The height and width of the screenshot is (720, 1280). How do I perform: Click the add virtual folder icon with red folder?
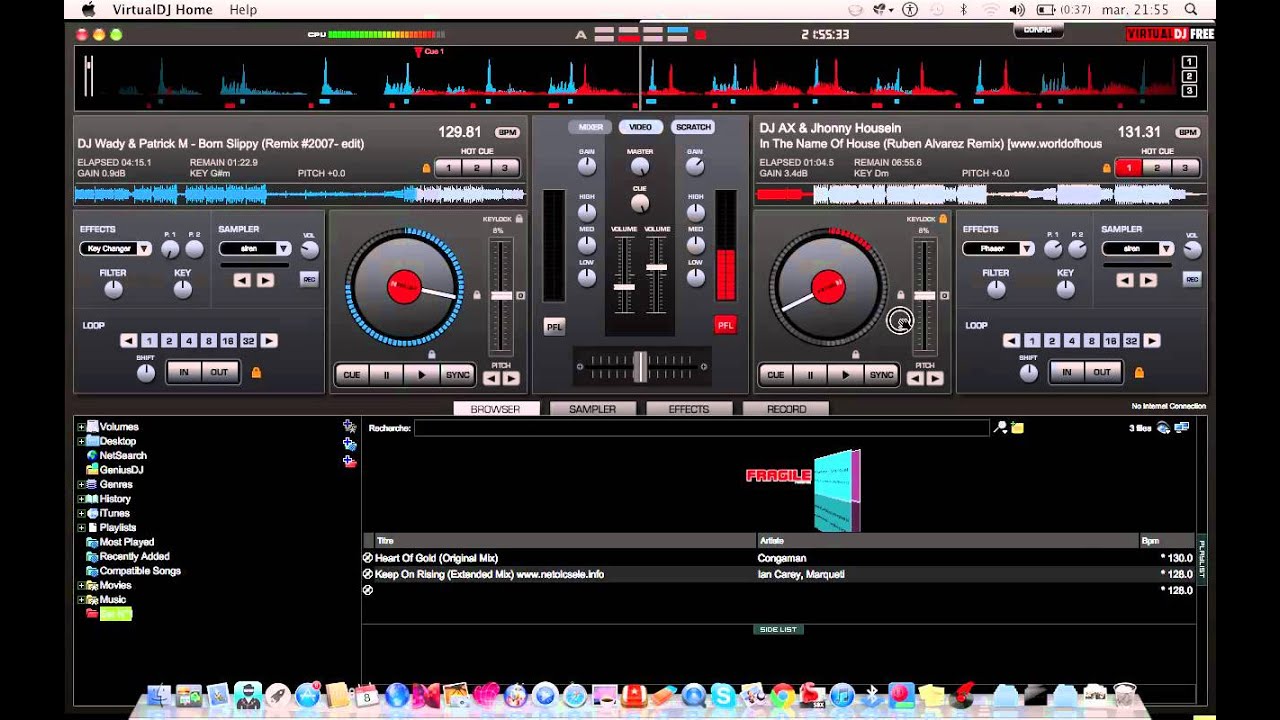[349, 462]
